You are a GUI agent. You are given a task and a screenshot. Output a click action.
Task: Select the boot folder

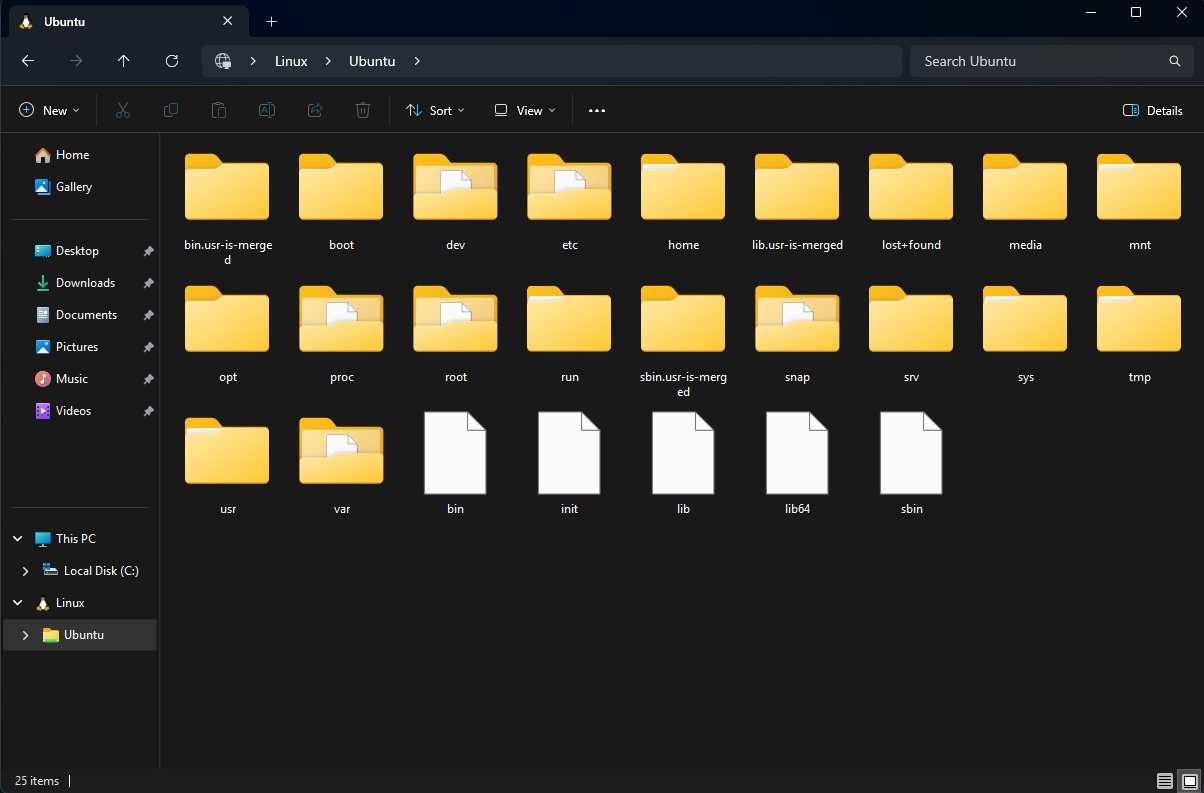[x=342, y=202]
